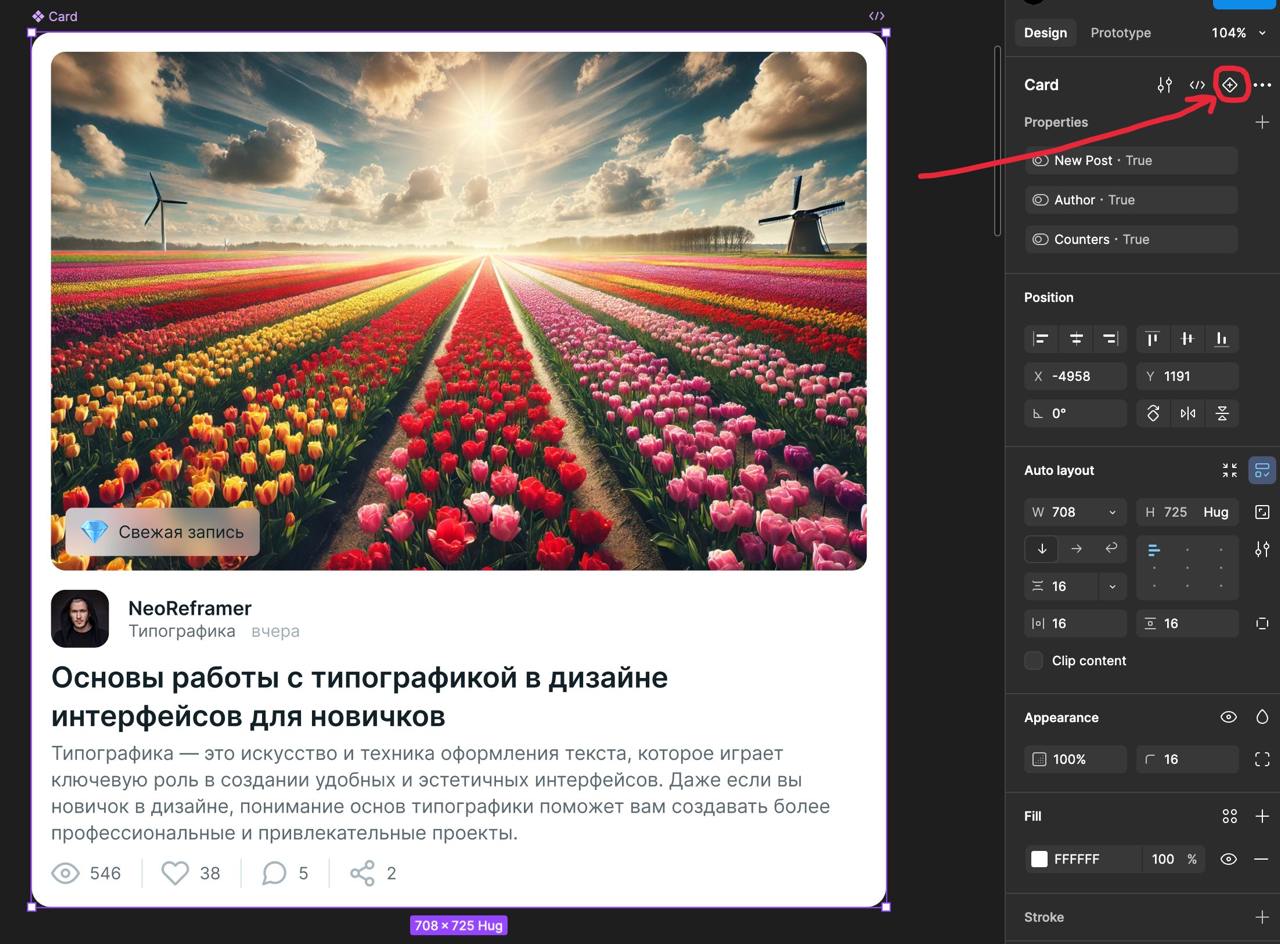Enable auto layout wrap
The width and height of the screenshot is (1280, 944).
click(1110, 548)
